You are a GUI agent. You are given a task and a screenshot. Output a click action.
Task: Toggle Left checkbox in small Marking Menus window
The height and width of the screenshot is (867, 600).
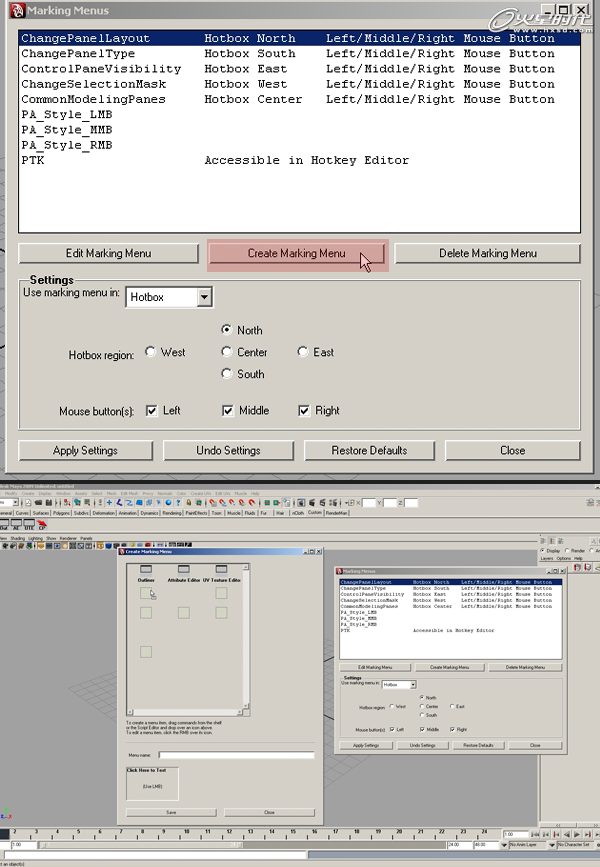(x=392, y=729)
